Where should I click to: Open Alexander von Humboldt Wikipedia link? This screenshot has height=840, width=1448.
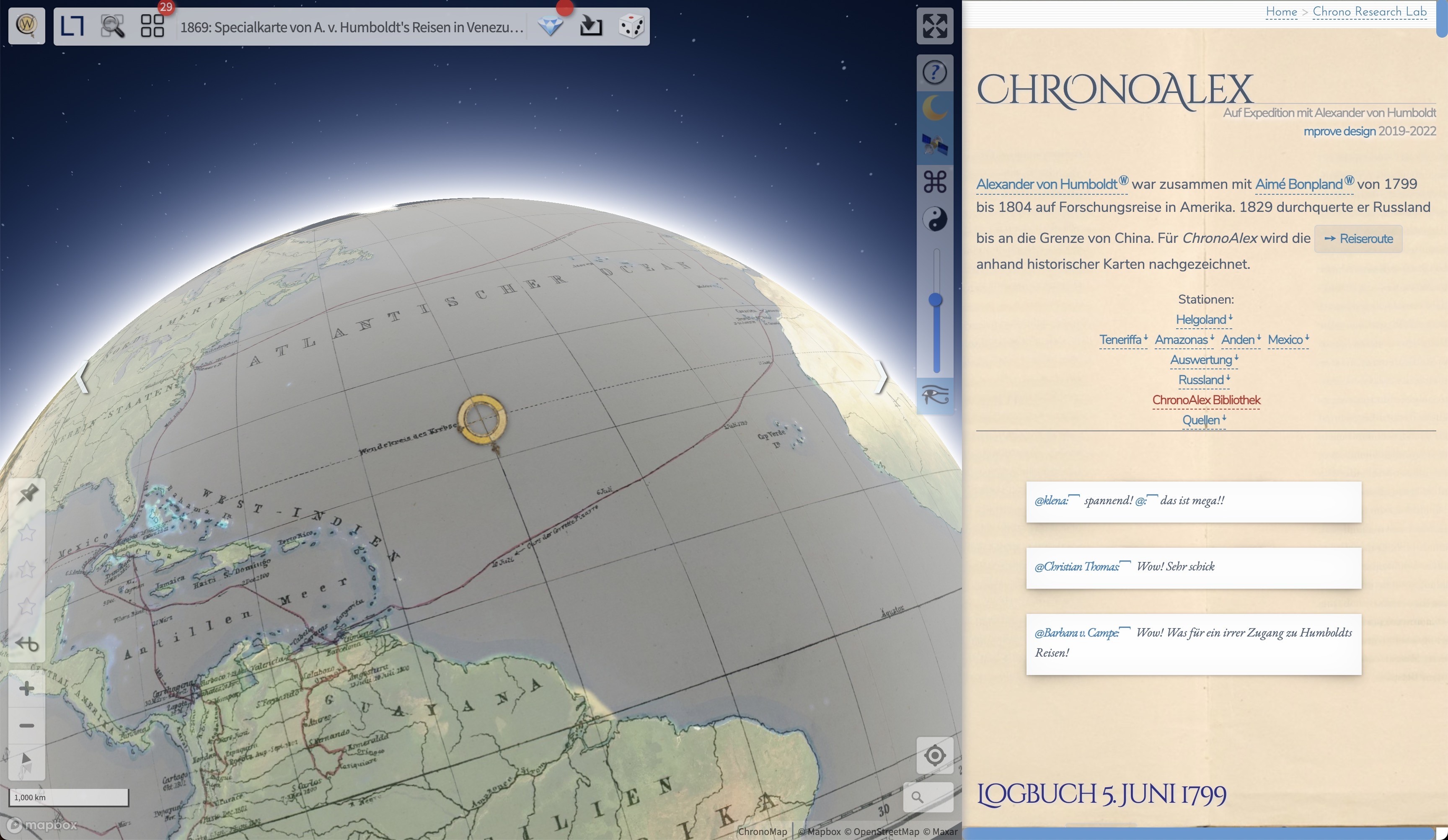1052,184
